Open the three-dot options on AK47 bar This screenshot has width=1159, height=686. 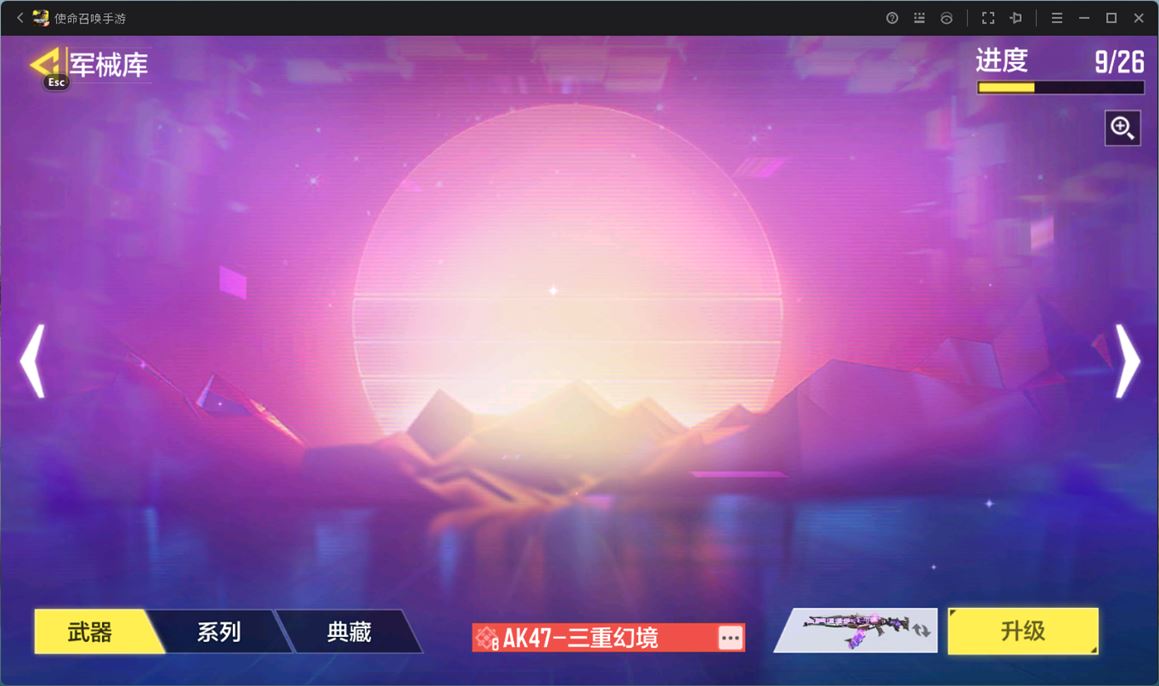730,637
